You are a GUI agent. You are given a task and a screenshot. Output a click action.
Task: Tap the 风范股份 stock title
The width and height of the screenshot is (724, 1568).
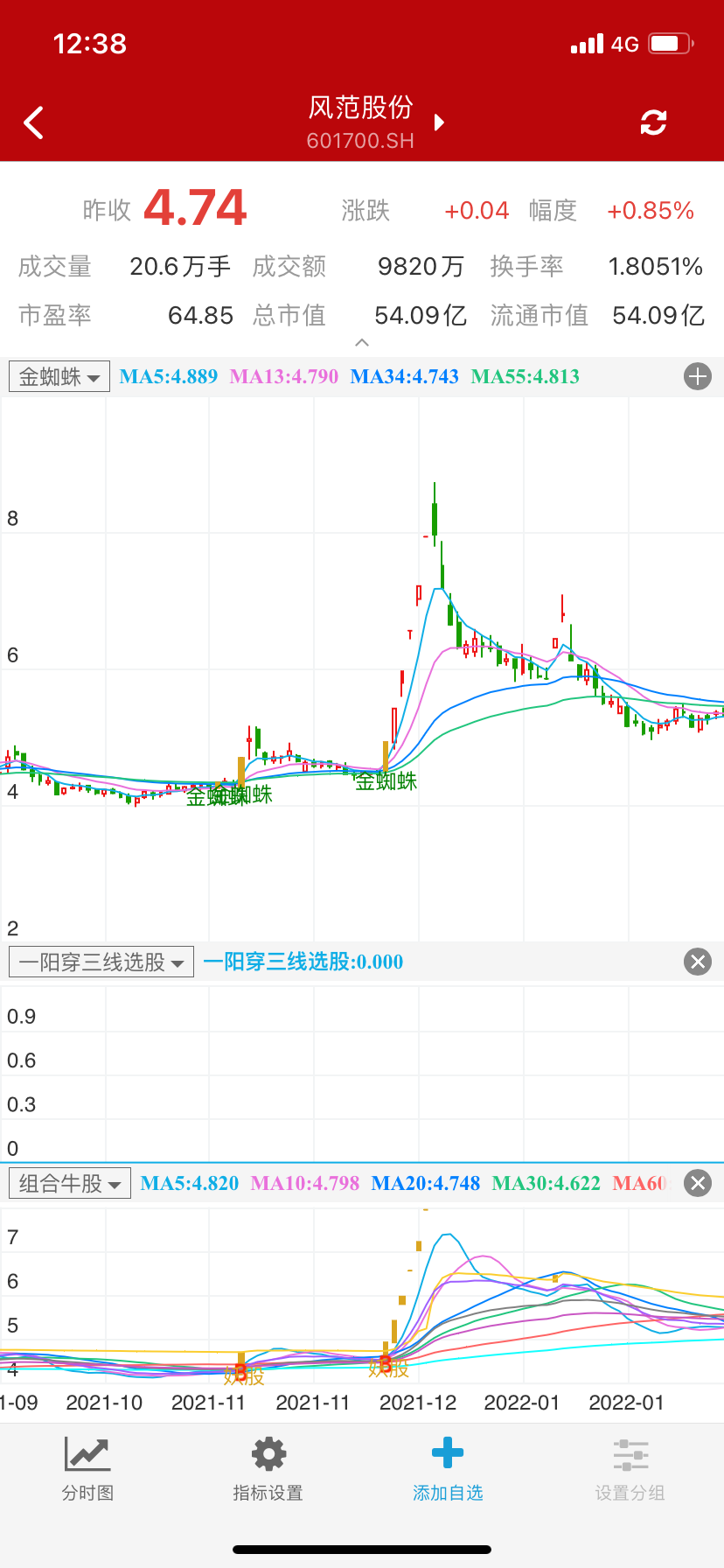click(x=360, y=108)
